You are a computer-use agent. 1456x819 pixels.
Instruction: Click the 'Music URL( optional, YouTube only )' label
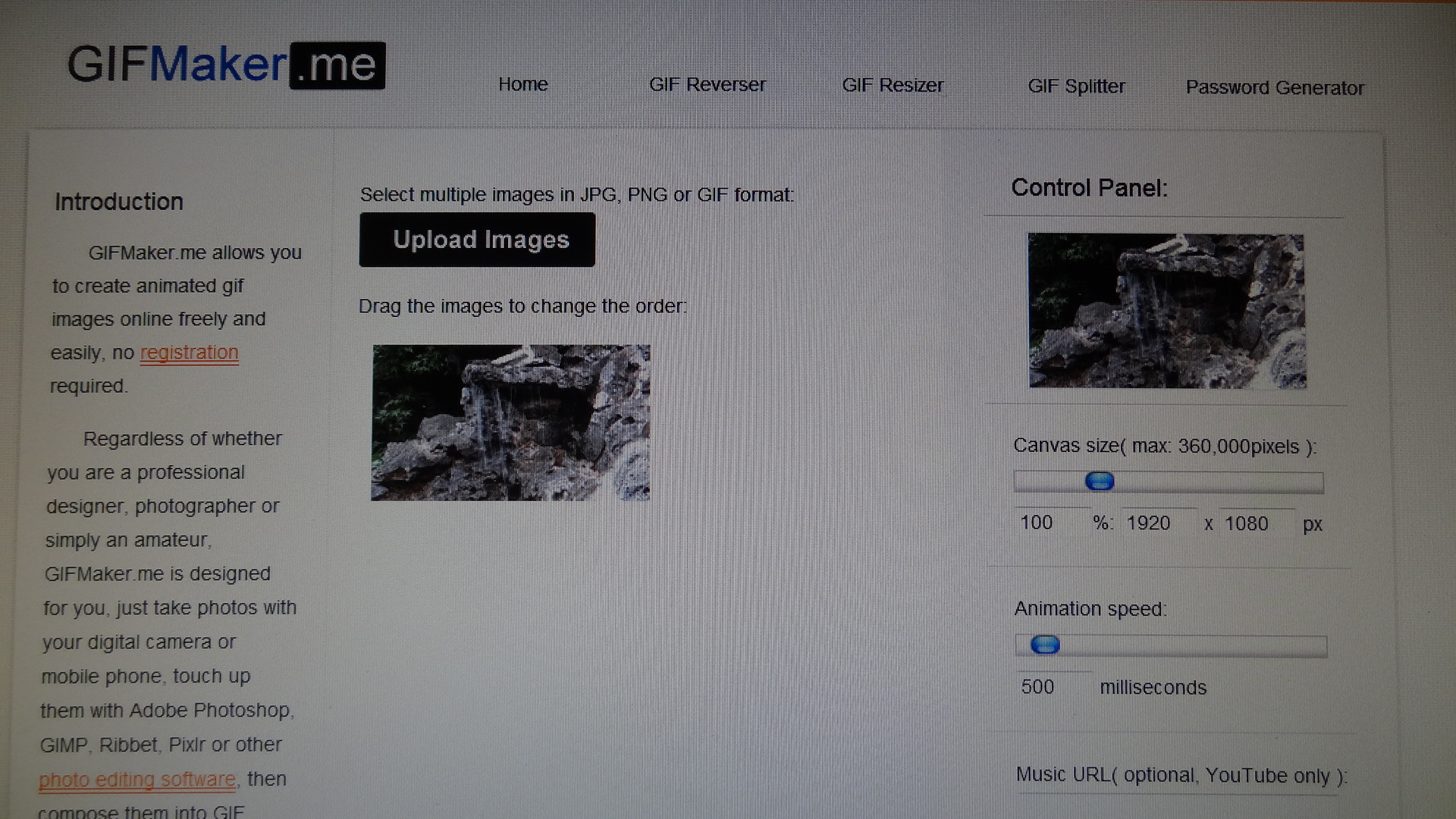click(1181, 776)
